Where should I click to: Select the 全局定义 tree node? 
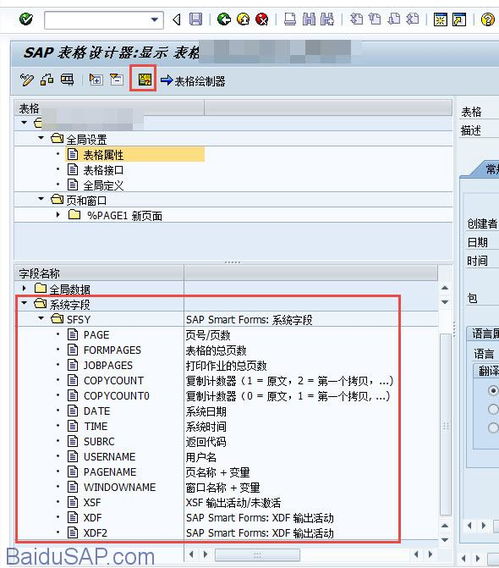[103, 185]
